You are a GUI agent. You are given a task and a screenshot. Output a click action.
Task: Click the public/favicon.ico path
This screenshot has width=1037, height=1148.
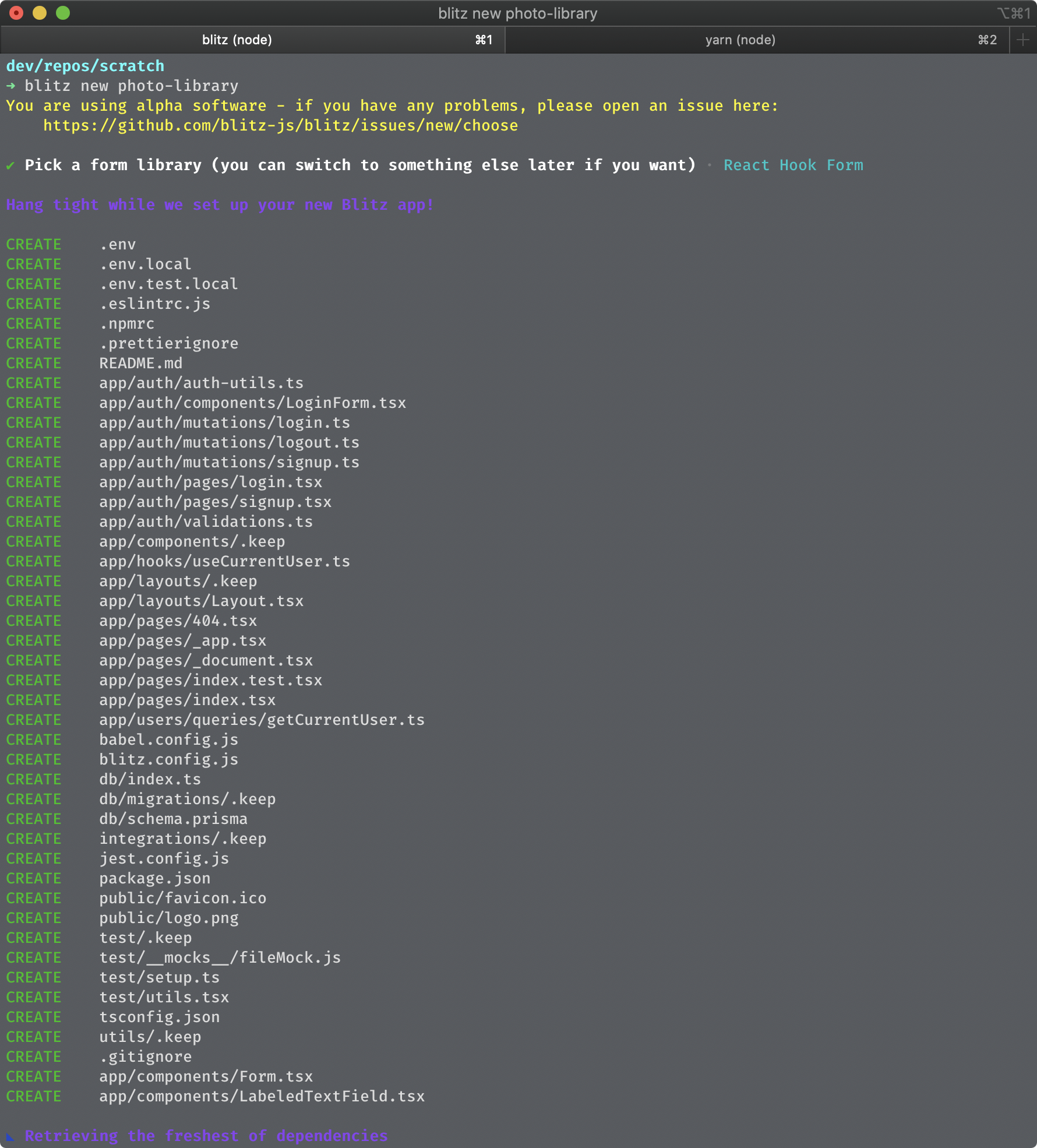coord(183,898)
